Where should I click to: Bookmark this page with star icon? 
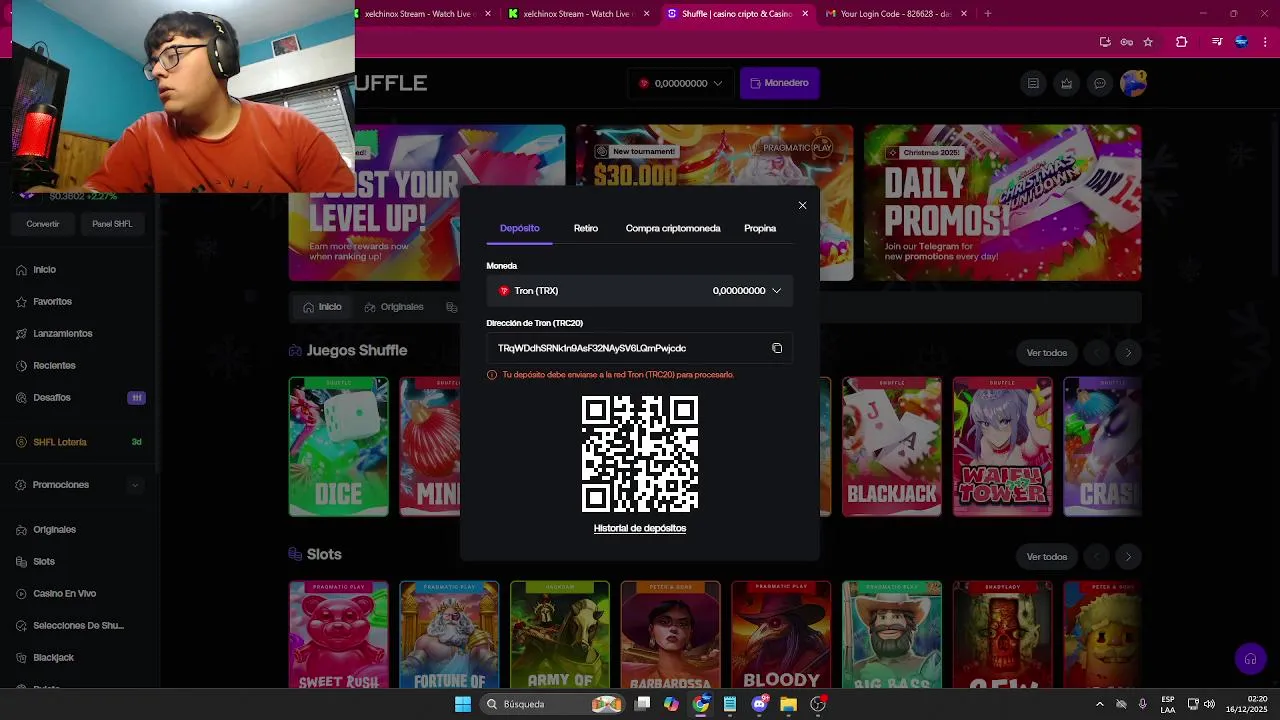tap(1148, 42)
